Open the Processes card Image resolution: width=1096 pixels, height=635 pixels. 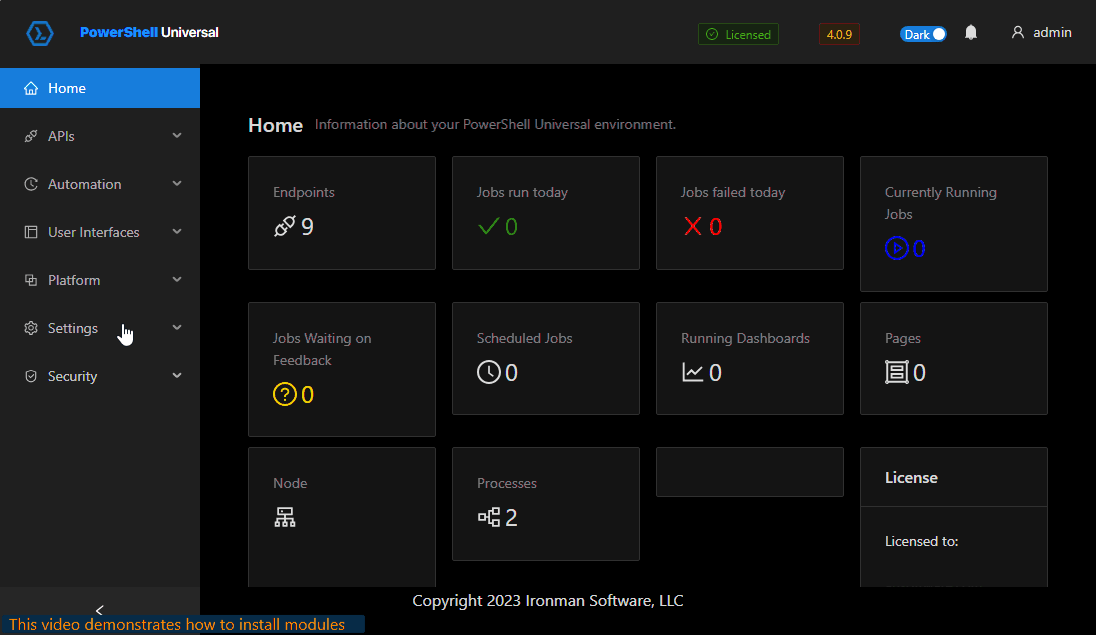tap(546, 504)
